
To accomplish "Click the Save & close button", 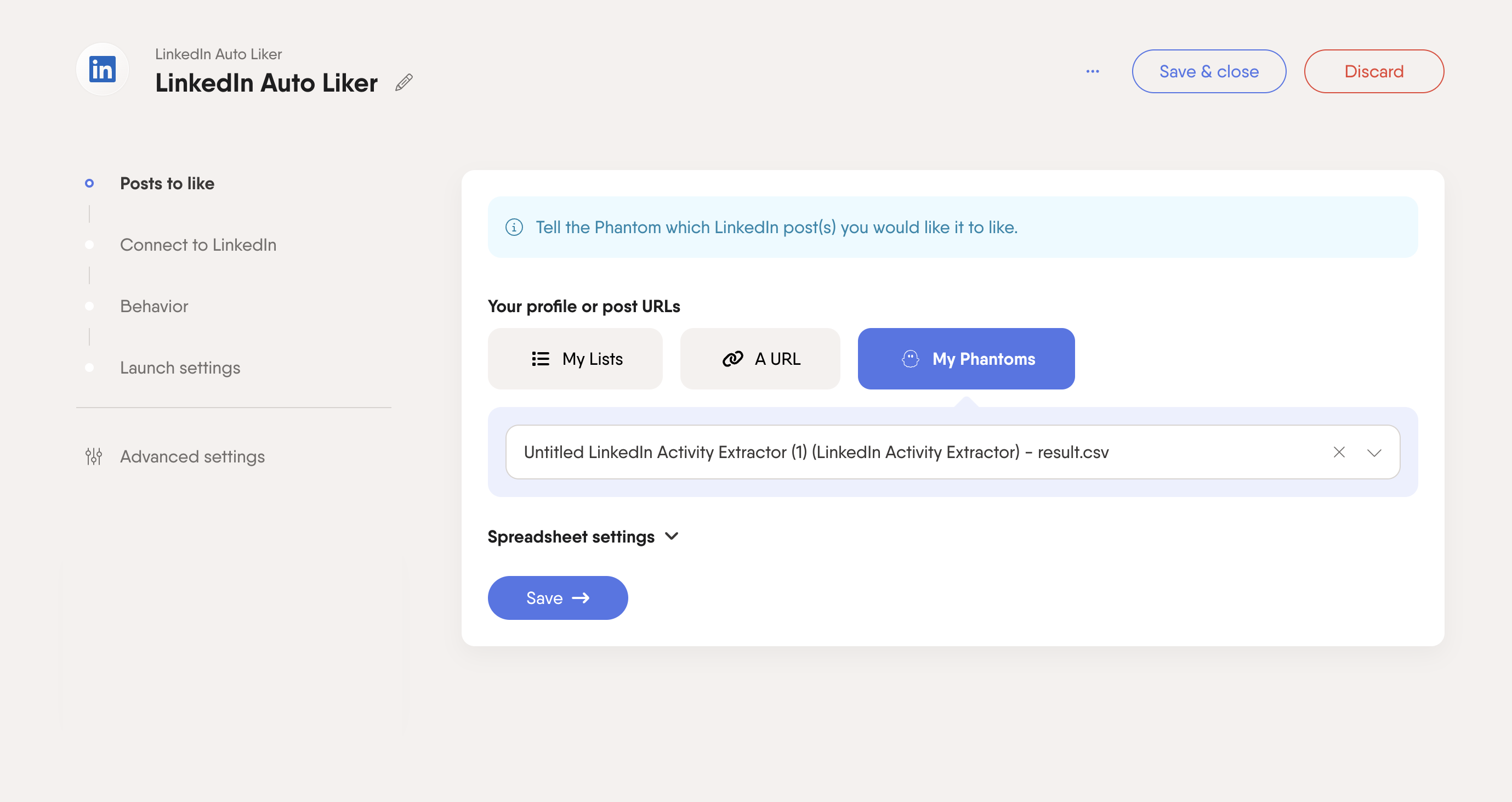I will point(1209,71).
